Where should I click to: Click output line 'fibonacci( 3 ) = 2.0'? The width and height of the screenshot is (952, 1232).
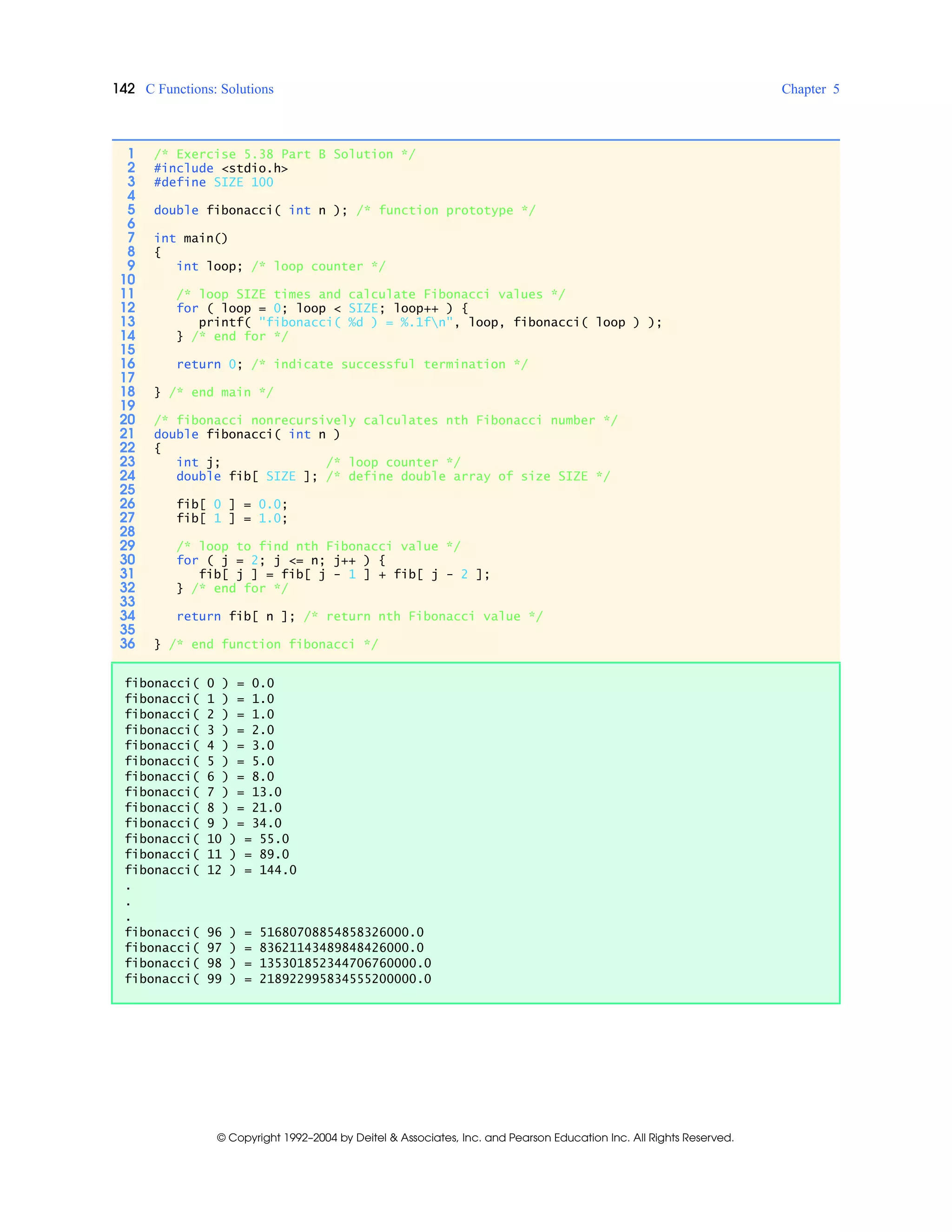[x=199, y=730]
